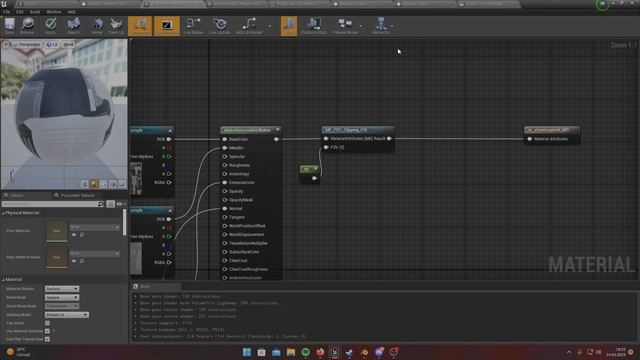Viewport: 640px width, 360px height.
Task: Open the Window menu
Action: pos(53,12)
